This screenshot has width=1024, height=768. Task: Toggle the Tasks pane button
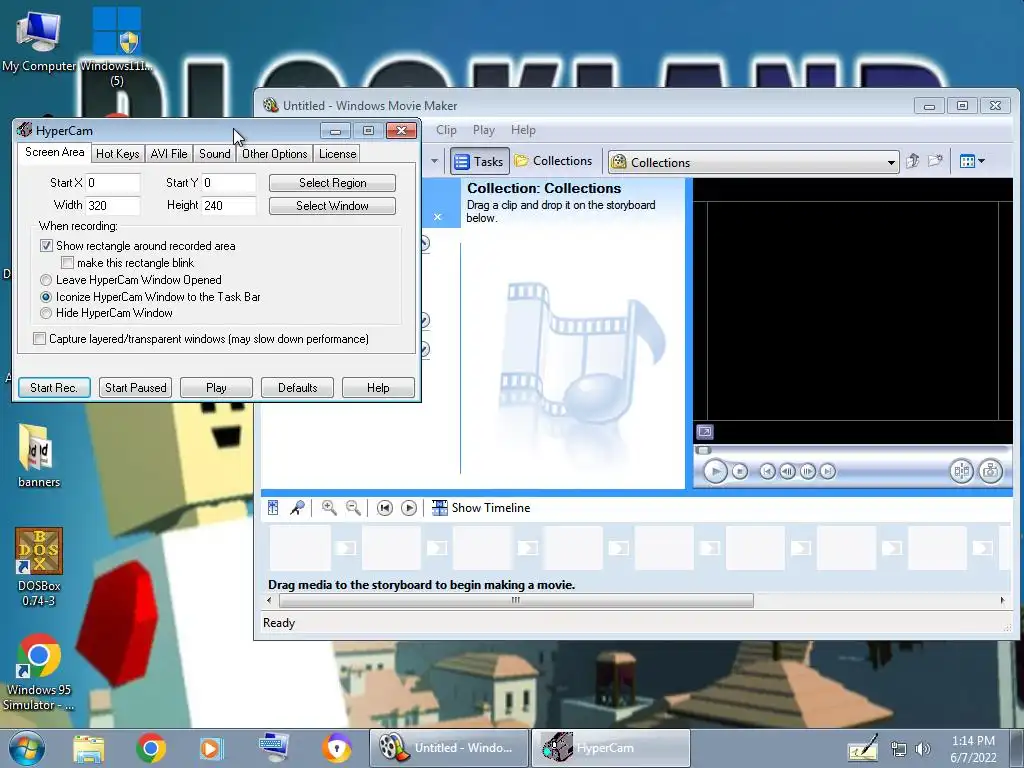coord(480,161)
